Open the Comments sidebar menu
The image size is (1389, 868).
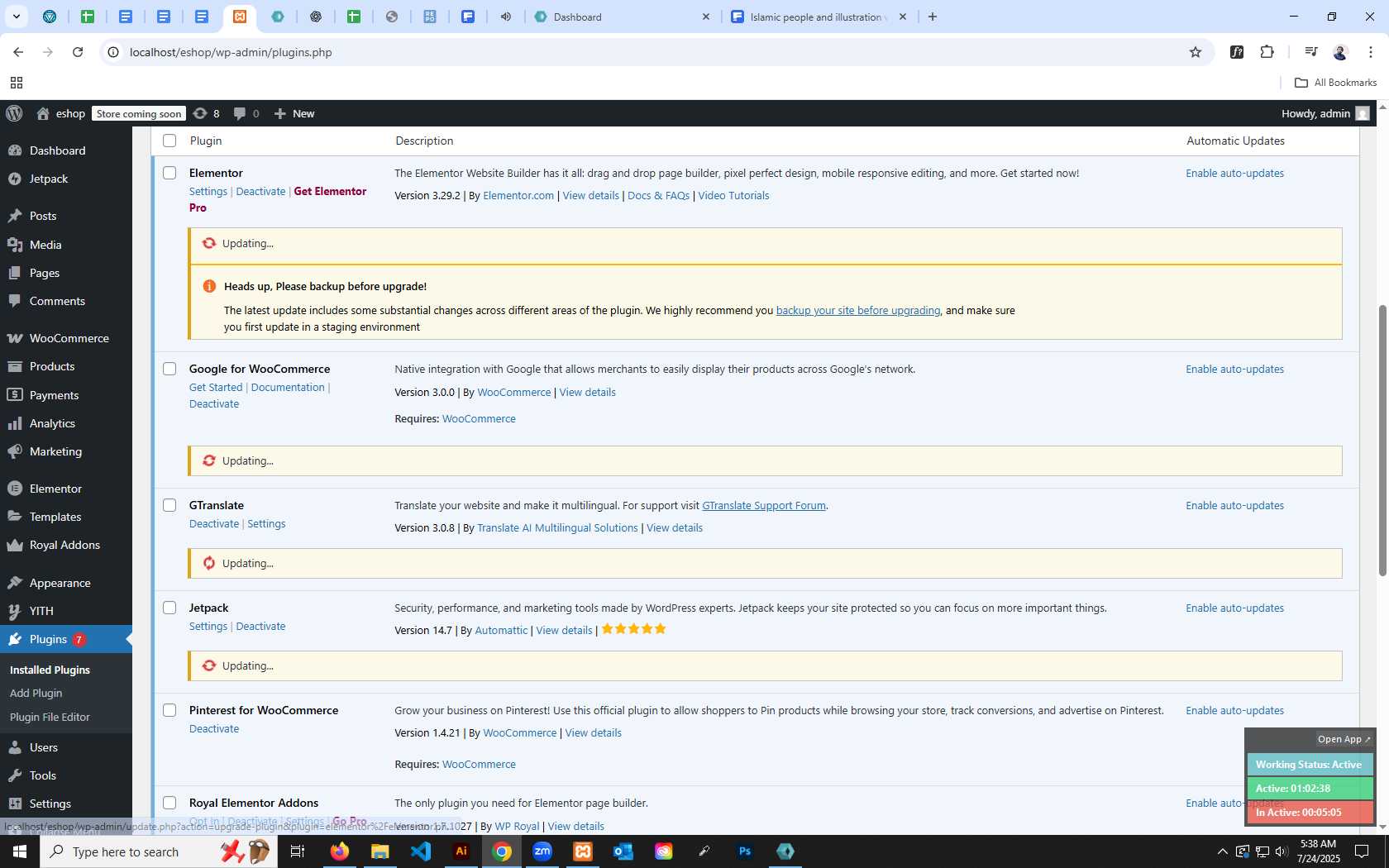tap(57, 301)
